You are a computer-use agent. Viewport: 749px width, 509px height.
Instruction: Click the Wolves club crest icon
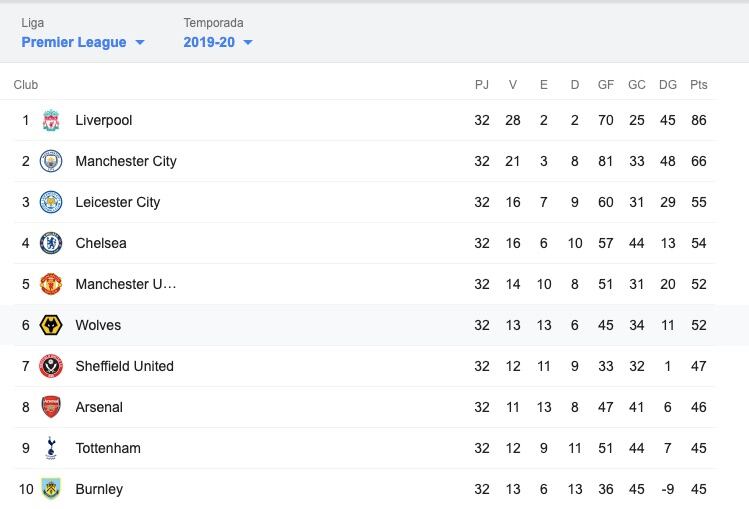[51, 326]
